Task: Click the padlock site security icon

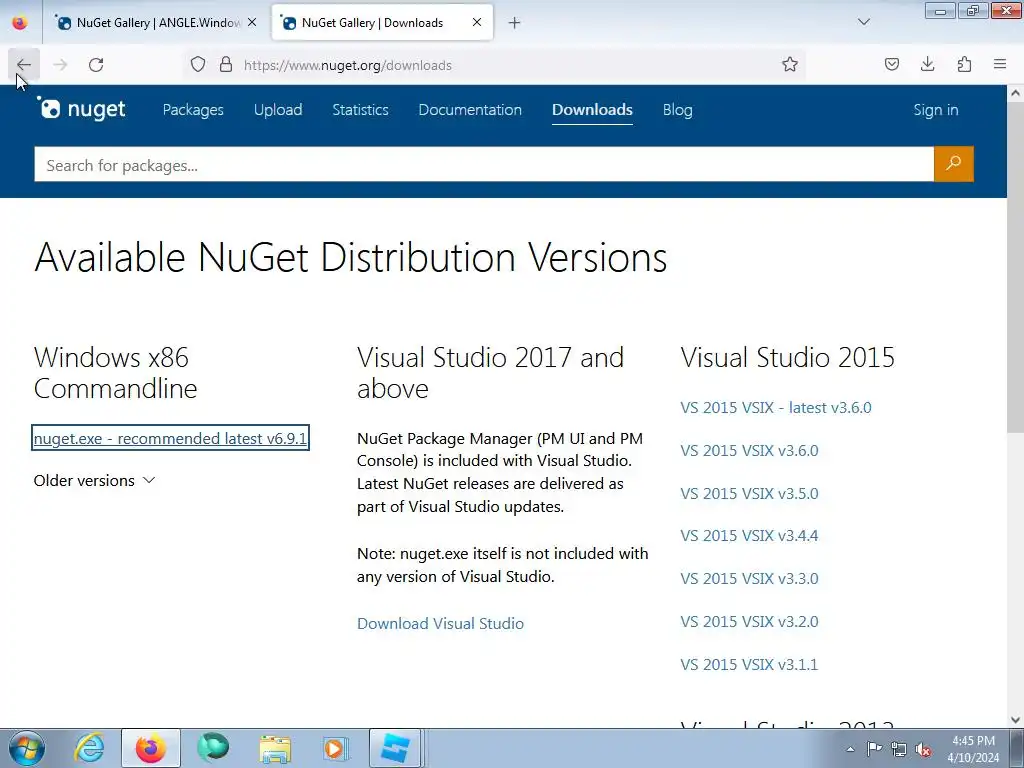Action: click(x=226, y=65)
